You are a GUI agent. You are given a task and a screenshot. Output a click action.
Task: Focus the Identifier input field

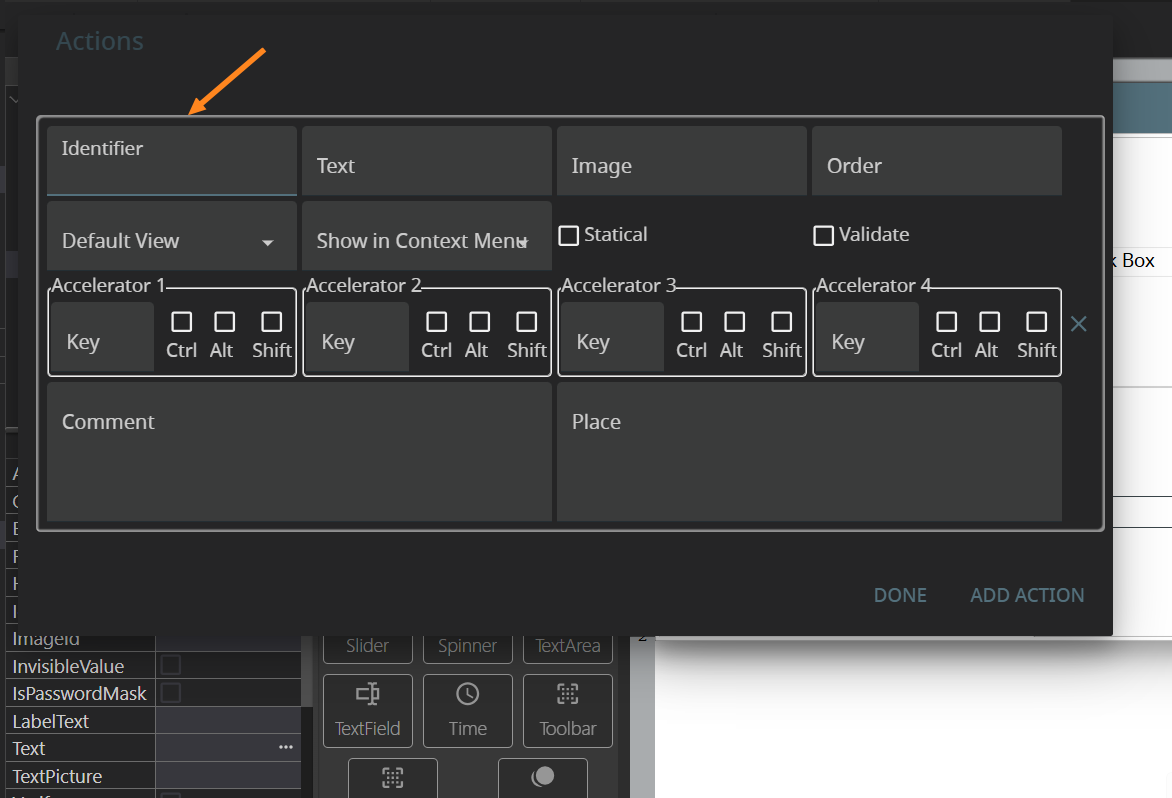(x=171, y=170)
